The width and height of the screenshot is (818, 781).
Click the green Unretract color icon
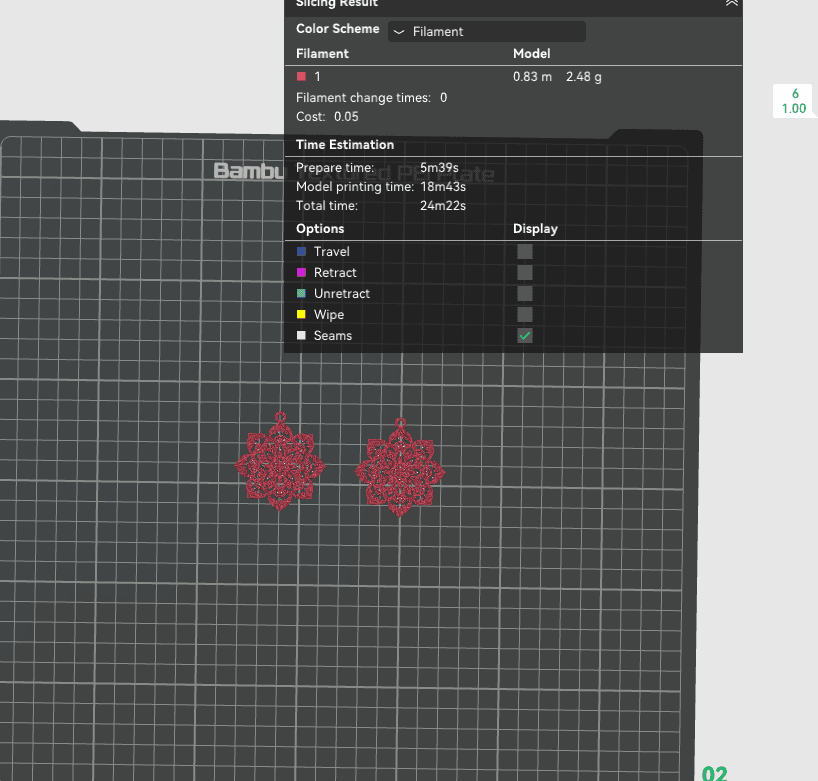(301, 293)
